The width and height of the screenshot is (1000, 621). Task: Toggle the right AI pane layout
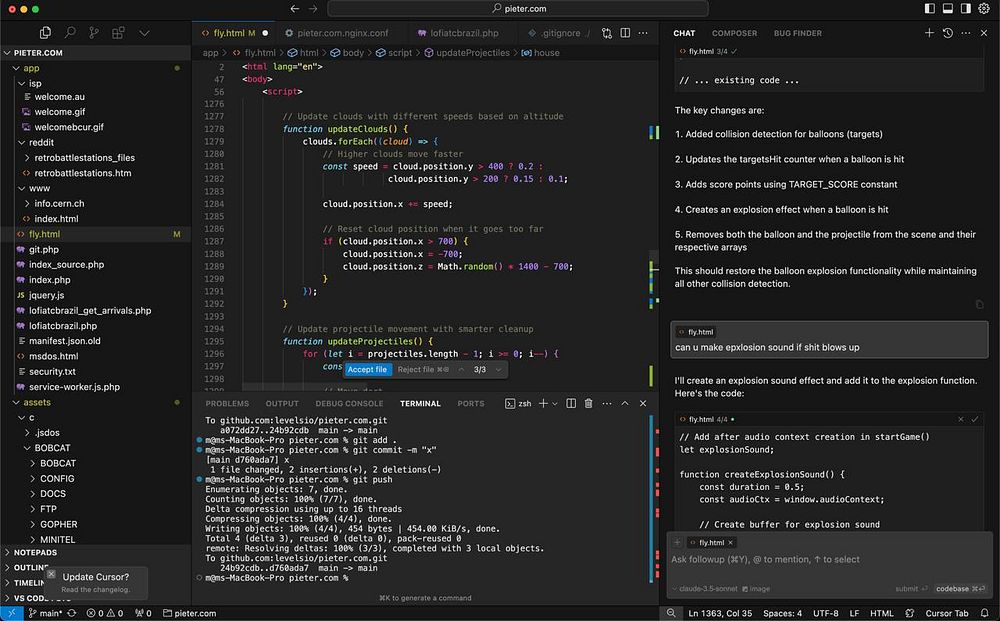coord(966,8)
